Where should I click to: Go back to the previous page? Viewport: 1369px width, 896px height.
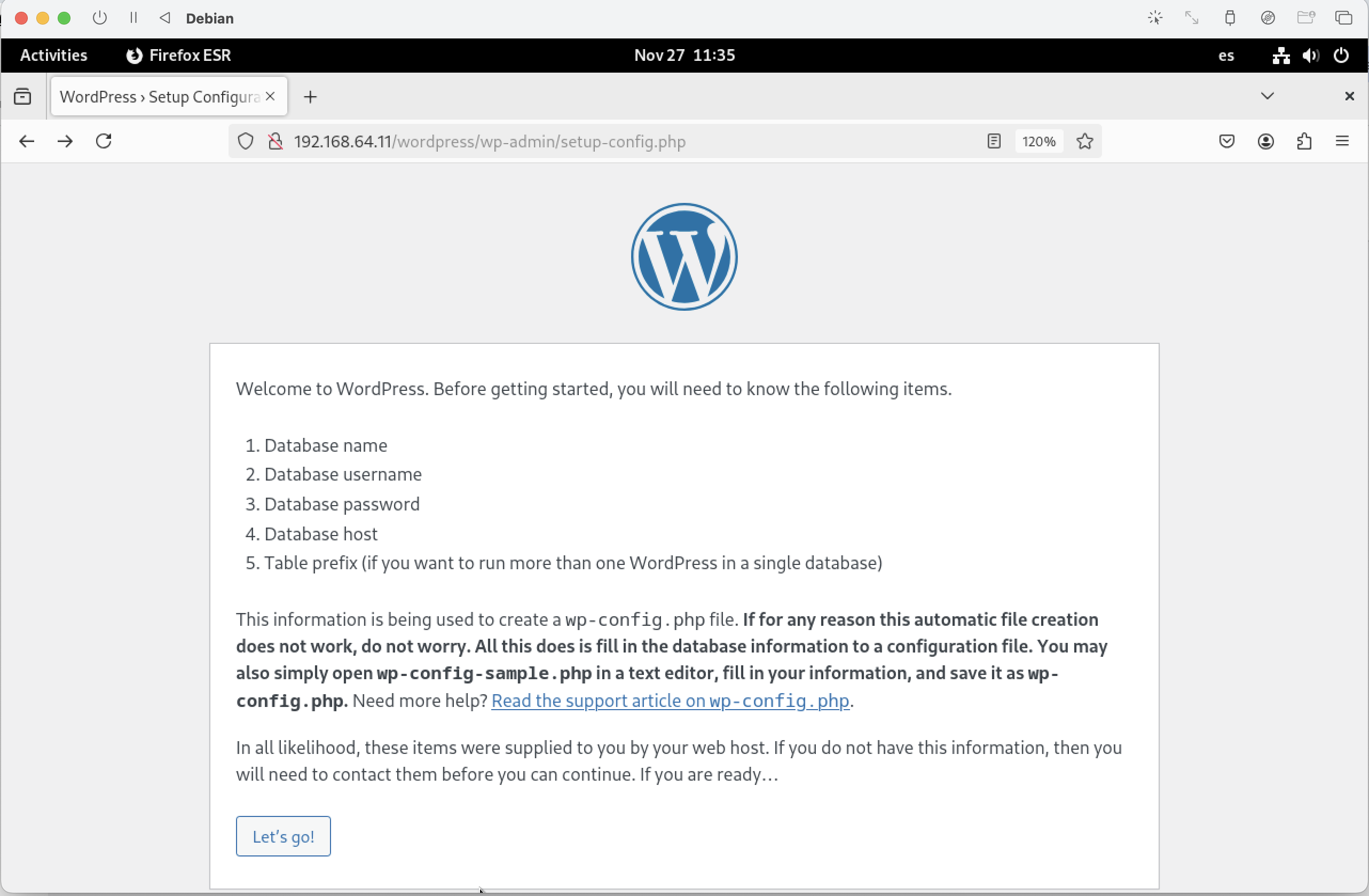27,142
